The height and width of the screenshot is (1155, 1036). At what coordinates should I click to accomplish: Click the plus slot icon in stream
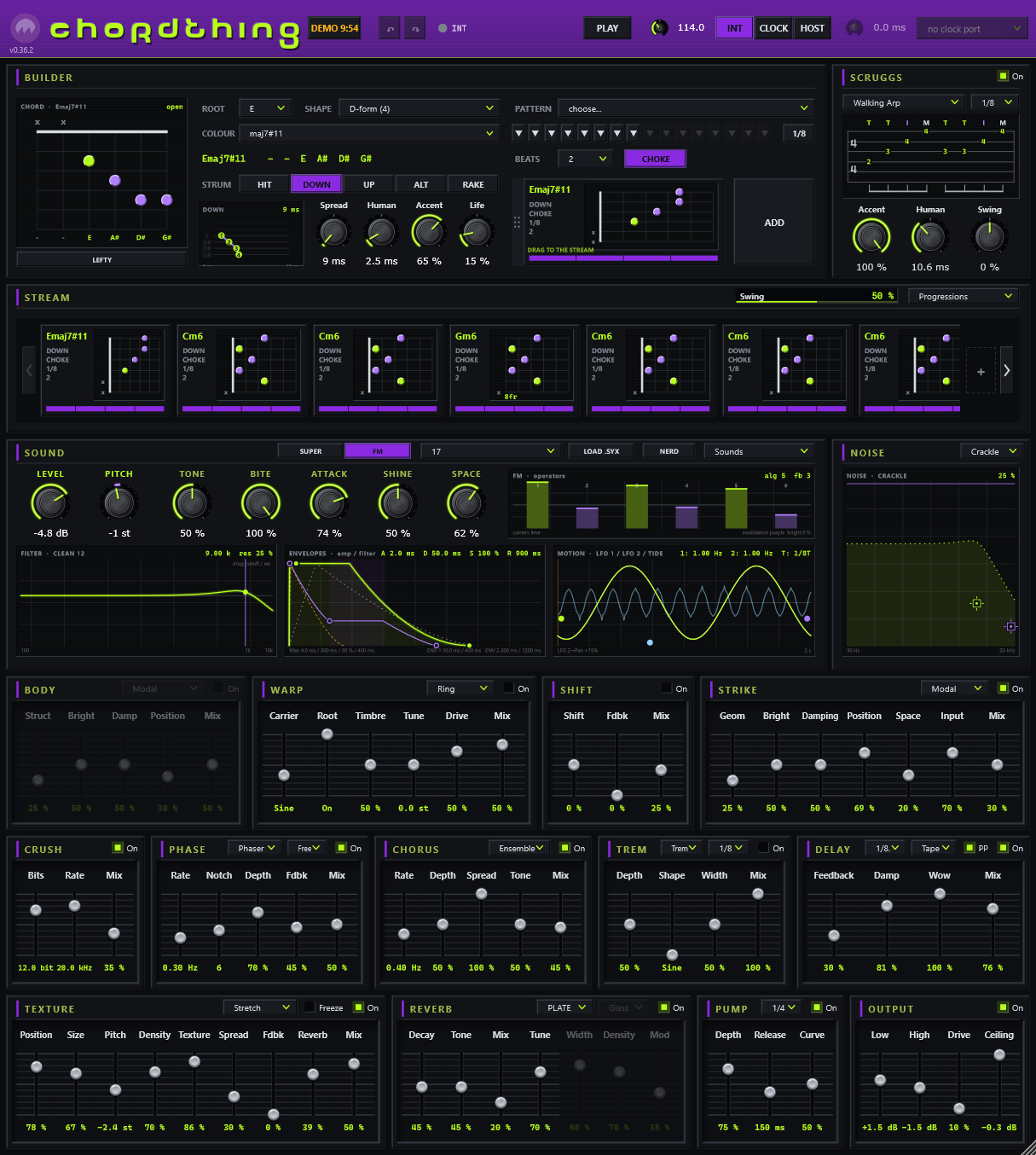(x=981, y=371)
